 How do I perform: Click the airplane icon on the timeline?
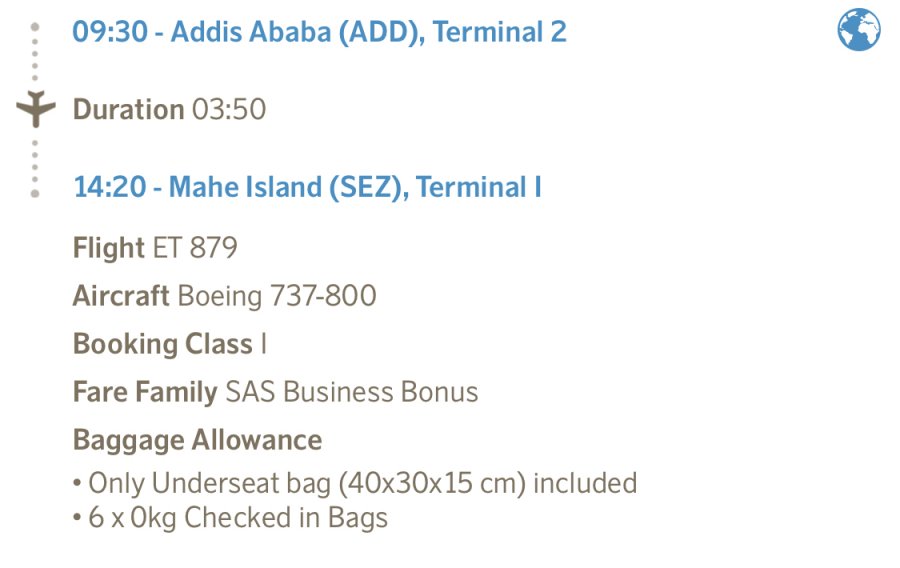(x=36, y=108)
